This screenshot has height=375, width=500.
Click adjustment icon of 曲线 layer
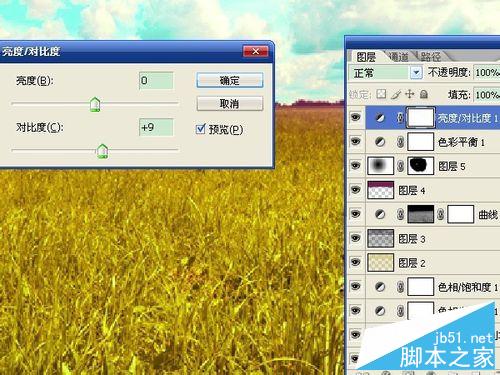coord(380,214)
